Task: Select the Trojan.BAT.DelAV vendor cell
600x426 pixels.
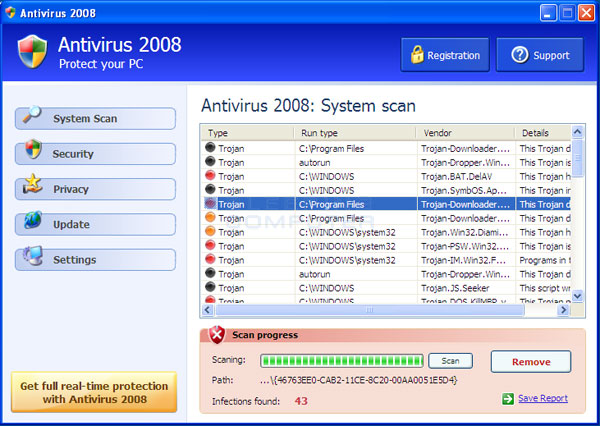Action: pyautogui.click(x=466, y=176)
